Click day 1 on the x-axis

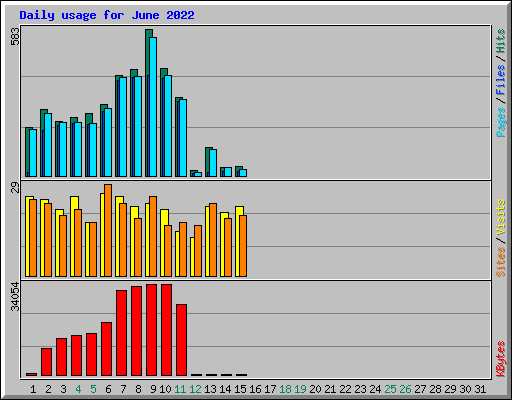coord(33,389)
